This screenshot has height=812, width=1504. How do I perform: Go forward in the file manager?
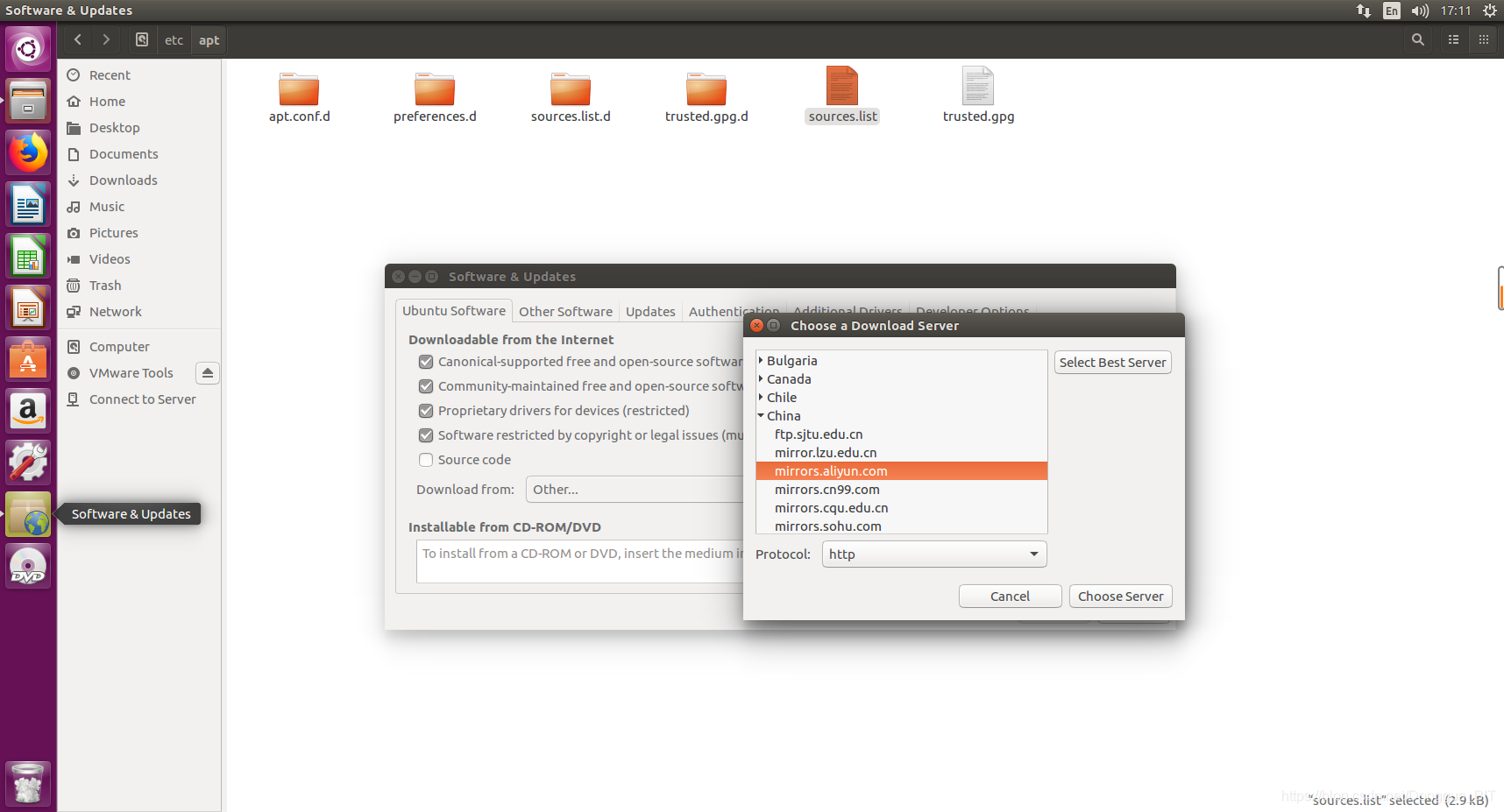pos(106,39)
